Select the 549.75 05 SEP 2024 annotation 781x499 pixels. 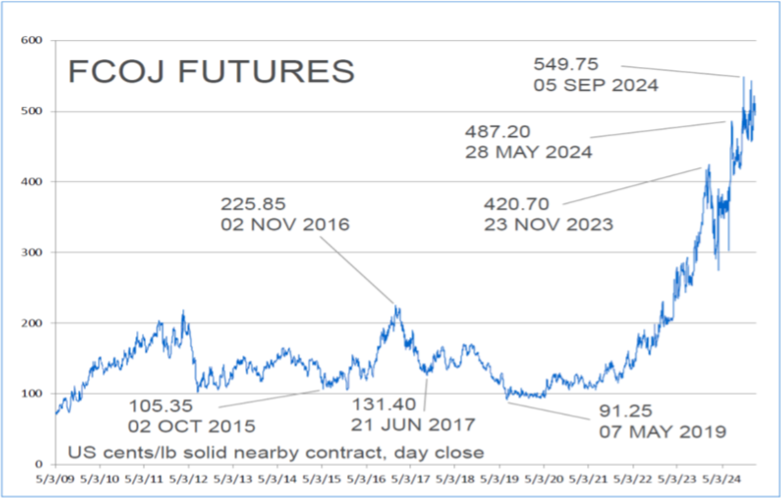coord(596,75)
